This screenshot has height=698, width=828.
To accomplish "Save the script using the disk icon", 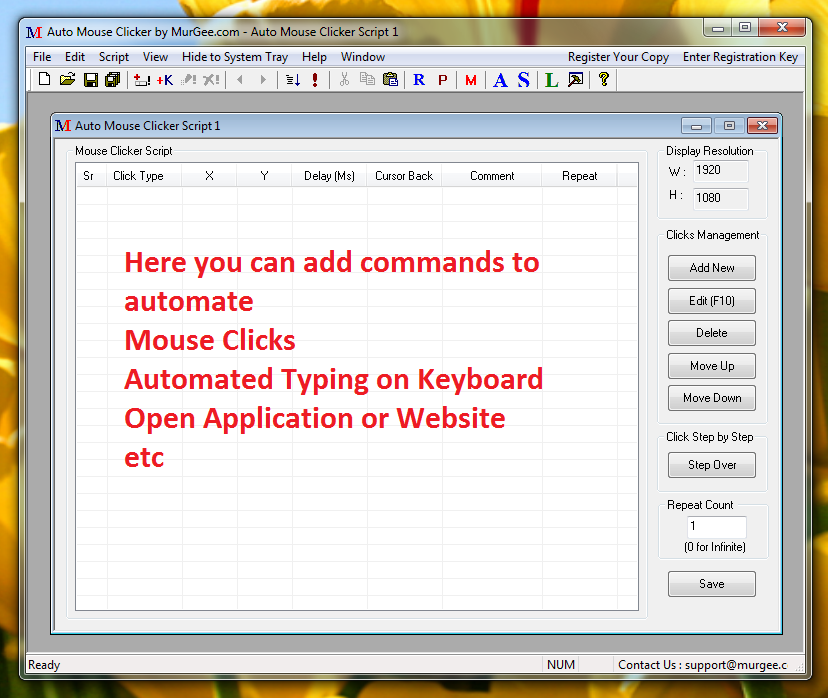I will [x=90, y=80].
